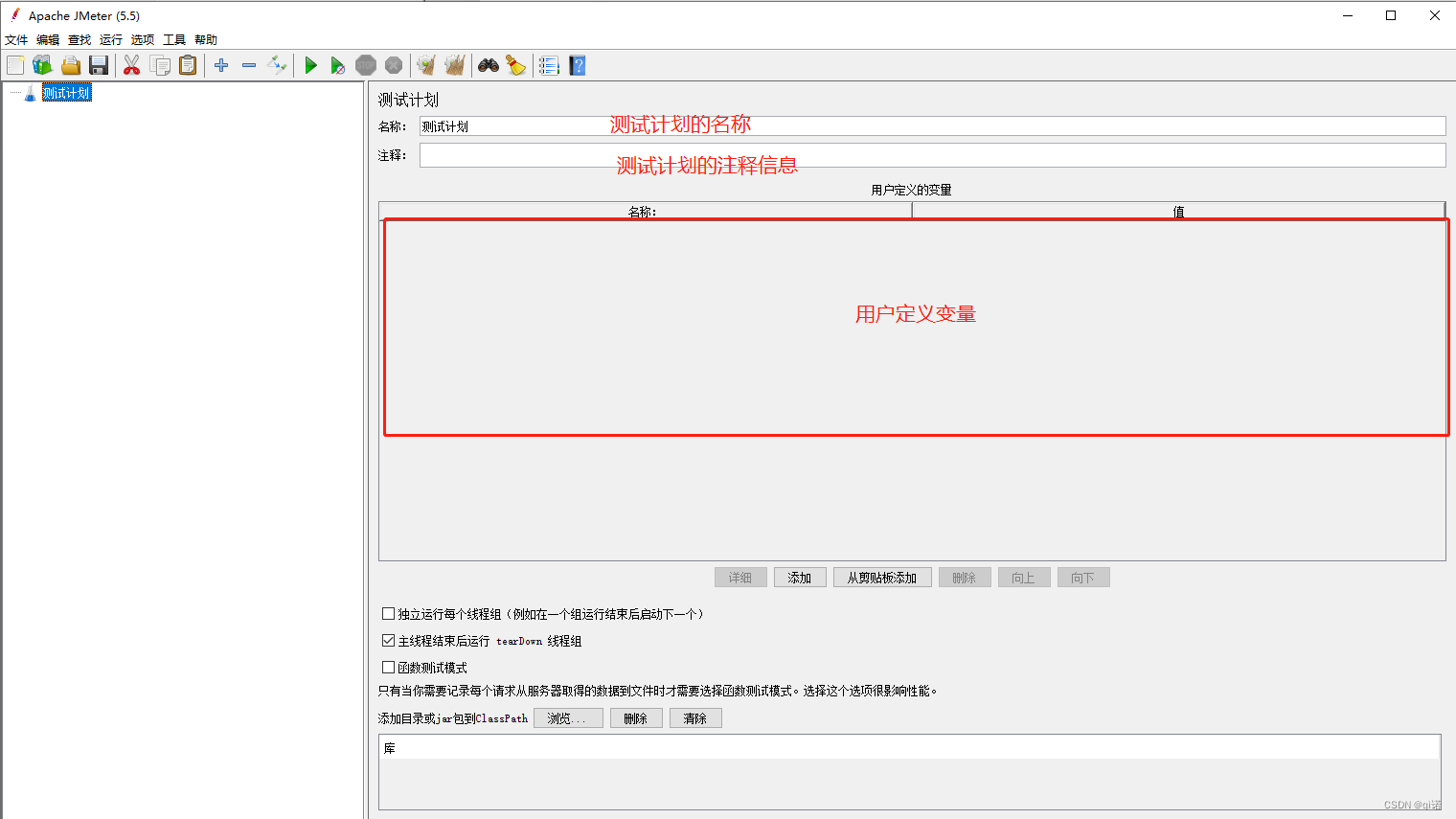Click the New test plan icon
The width and height of the screenshot is (1456, 819).
pyautogui.click(x=15, y=65)
